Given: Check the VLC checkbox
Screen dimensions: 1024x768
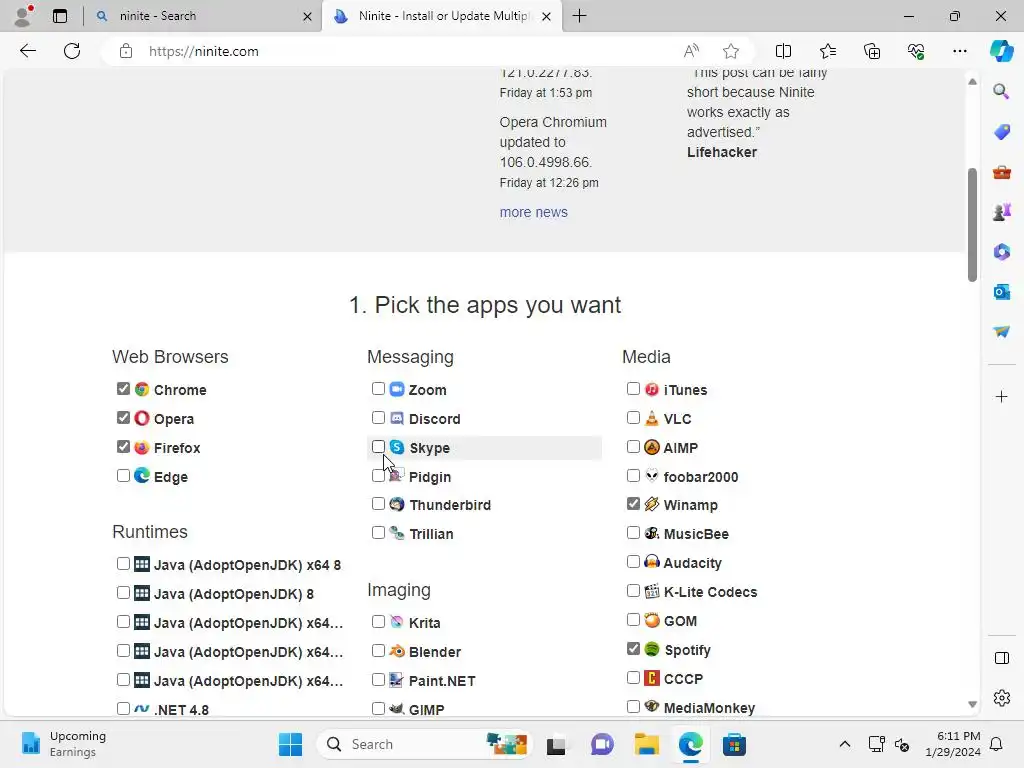Looking at the screenshot, I should 633,417.
